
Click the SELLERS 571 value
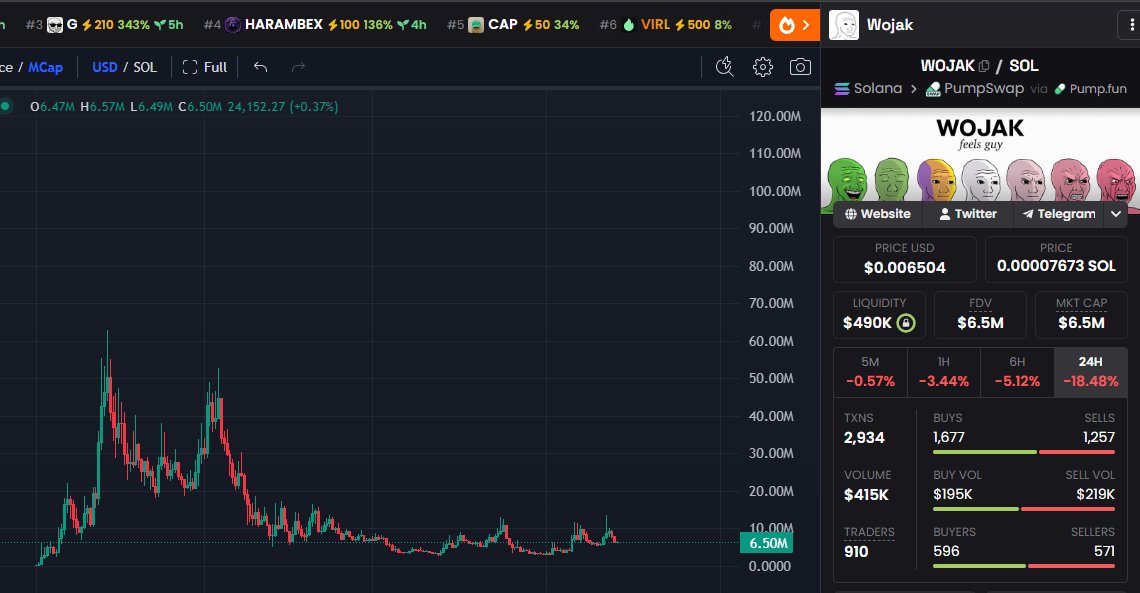(x=1104, y=551)
